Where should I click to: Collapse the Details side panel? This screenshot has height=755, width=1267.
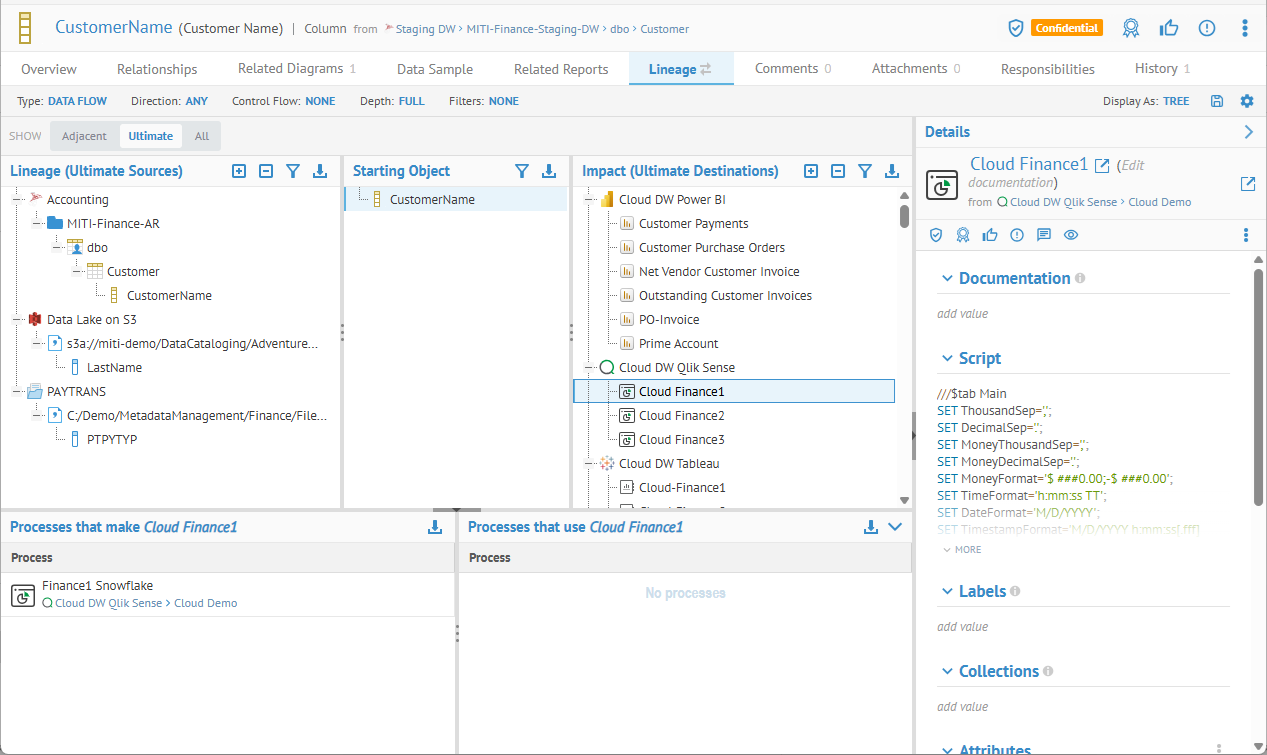coord(1248,132)
